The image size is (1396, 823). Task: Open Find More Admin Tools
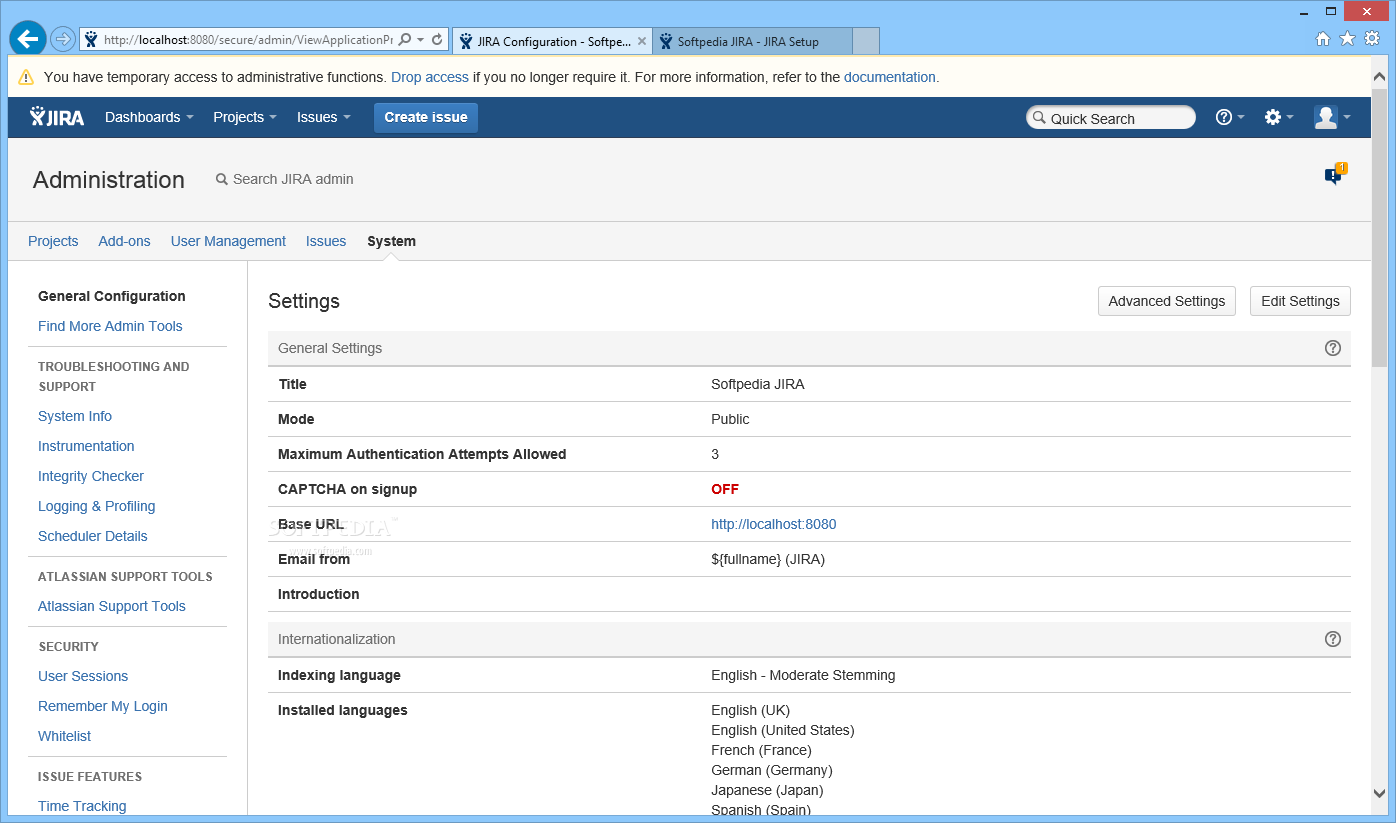[x=110, y=326]
